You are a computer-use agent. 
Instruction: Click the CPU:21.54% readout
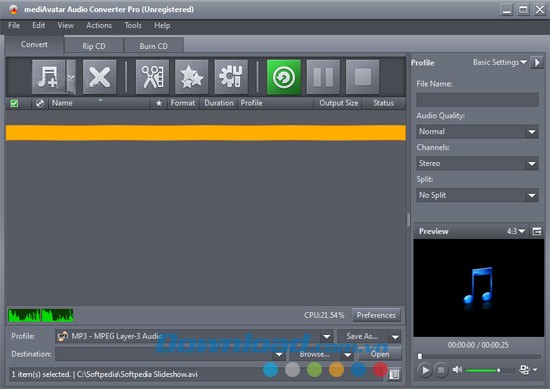324,315
